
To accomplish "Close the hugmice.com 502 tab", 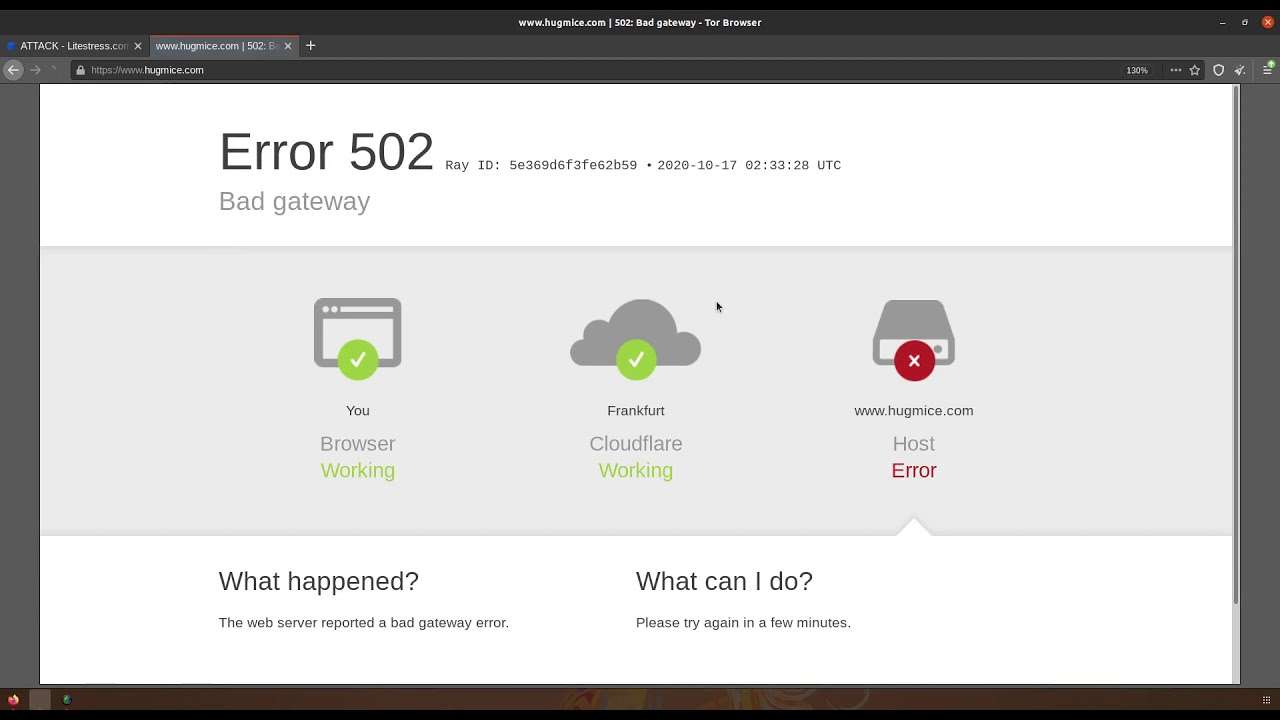I will pos(288,46).
